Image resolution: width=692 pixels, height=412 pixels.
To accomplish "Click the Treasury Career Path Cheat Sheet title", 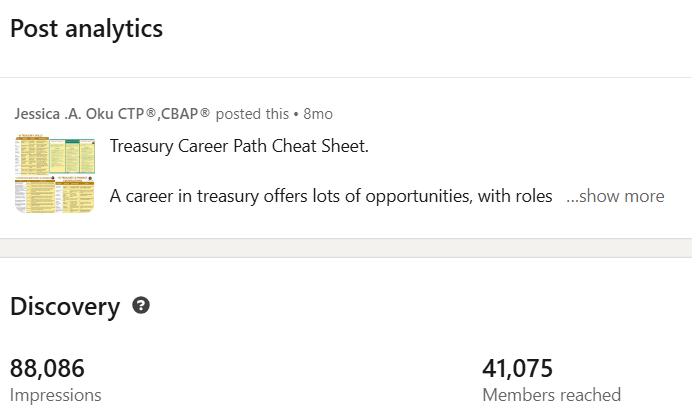I will pyautogui.click(x=239, y=147).
